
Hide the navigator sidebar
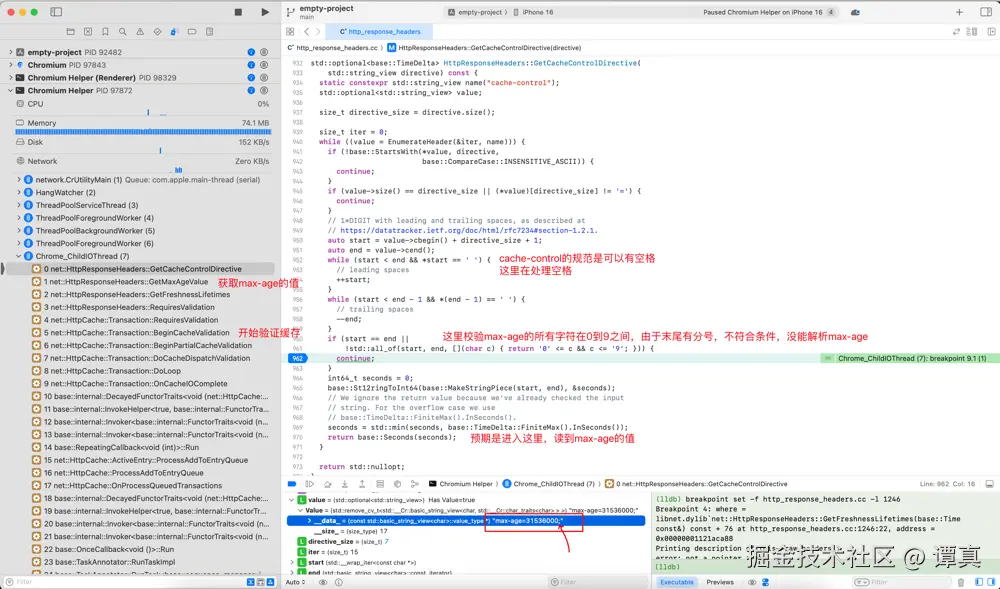[56, 12]
